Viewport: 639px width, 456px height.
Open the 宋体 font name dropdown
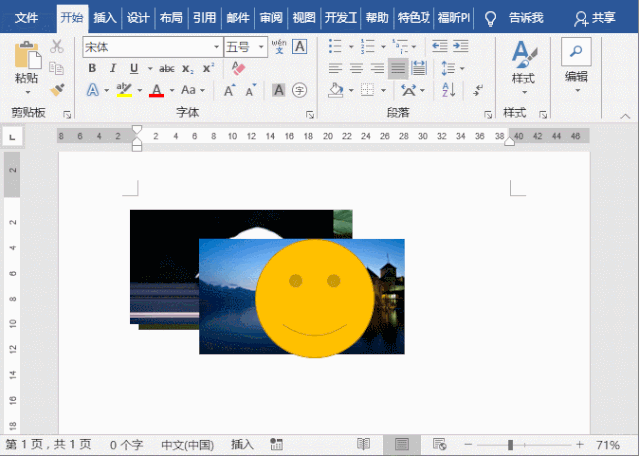point(216,47)
